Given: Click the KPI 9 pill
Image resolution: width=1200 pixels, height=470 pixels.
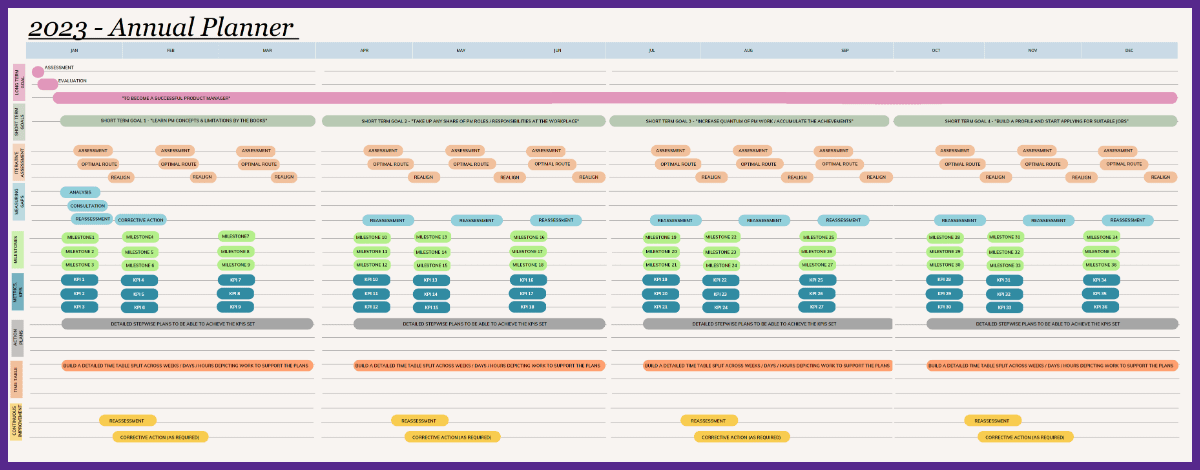Looking at the screenshot, I should coord(235,307).
